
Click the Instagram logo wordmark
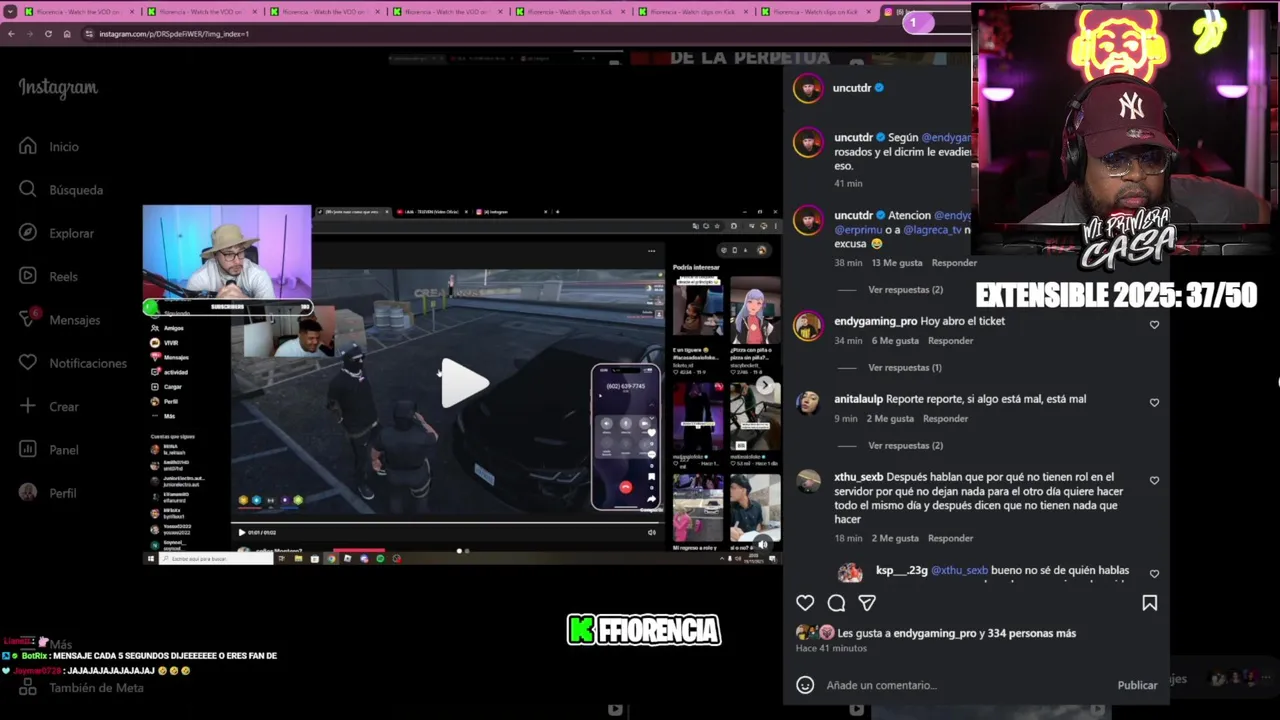click(x=58, y=88)
